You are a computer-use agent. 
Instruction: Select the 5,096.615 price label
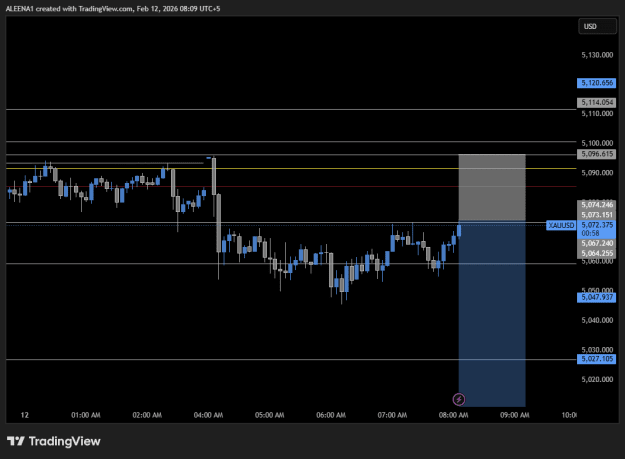coord(596,154)
